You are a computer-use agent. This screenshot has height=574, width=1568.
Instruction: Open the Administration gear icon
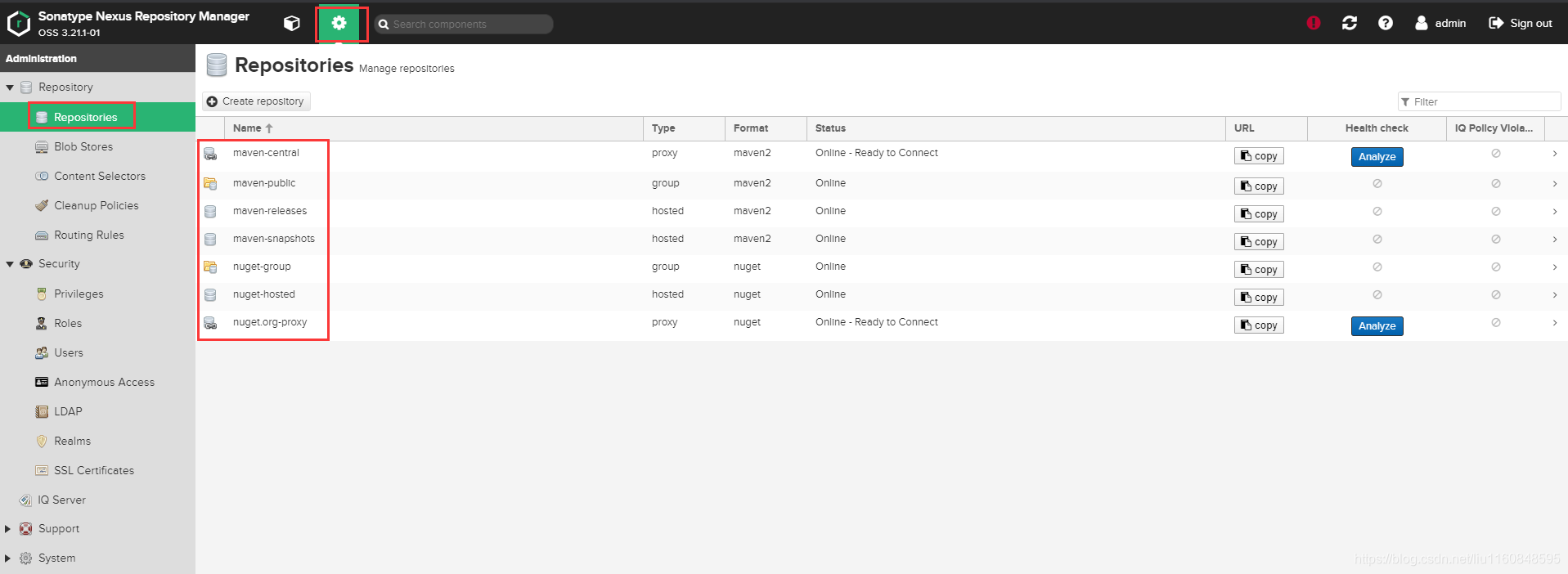pos(339,23)
